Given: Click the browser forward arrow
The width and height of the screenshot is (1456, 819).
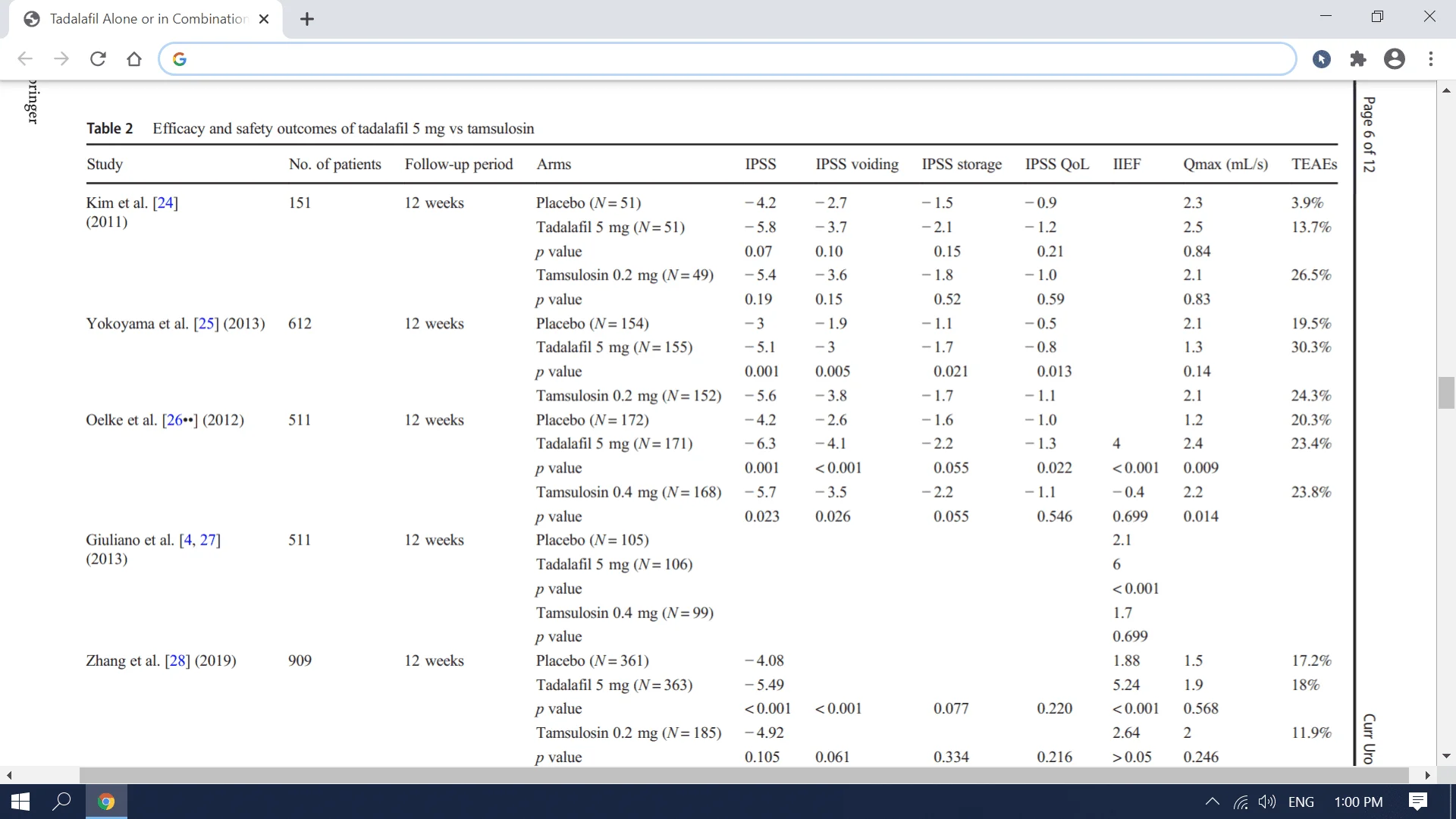Looking at the screenshot, I should (61, 59).
